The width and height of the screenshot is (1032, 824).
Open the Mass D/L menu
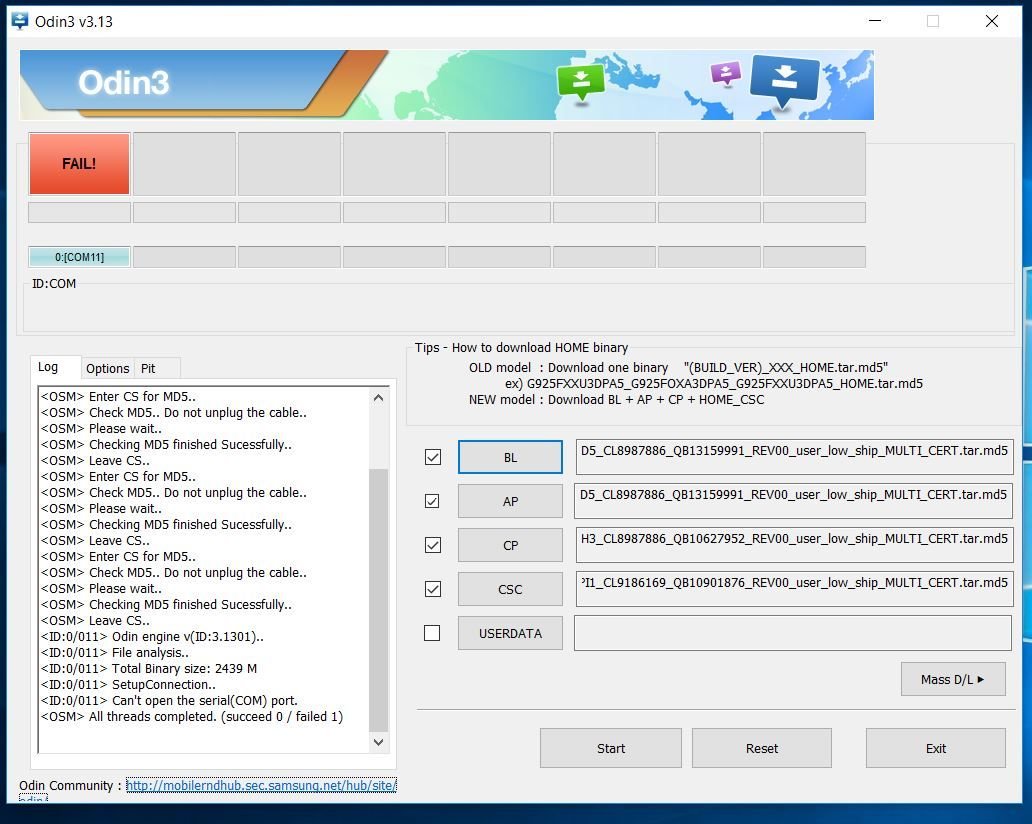953,679
